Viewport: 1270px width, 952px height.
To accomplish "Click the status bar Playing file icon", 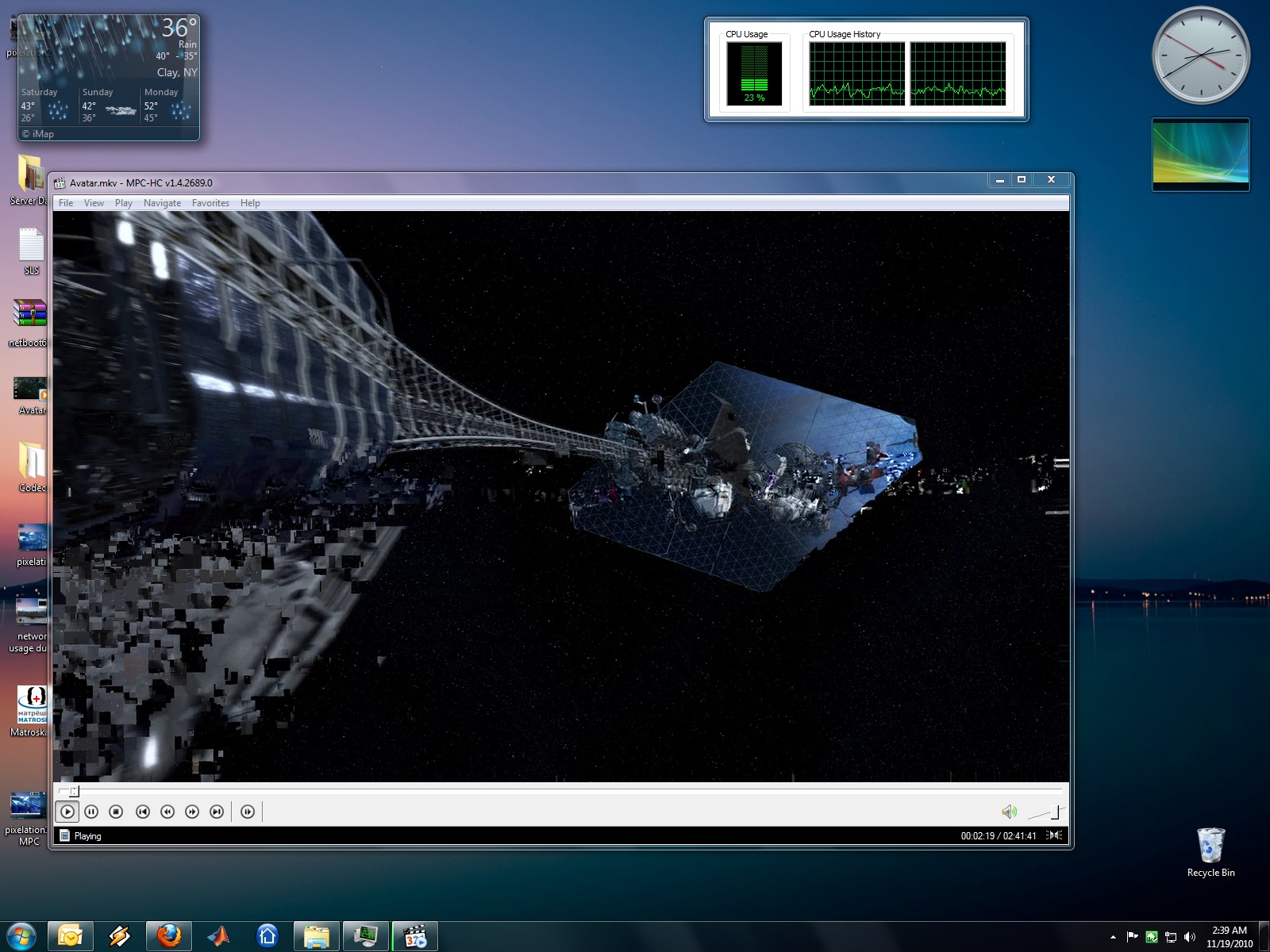I will coord(65,835).
